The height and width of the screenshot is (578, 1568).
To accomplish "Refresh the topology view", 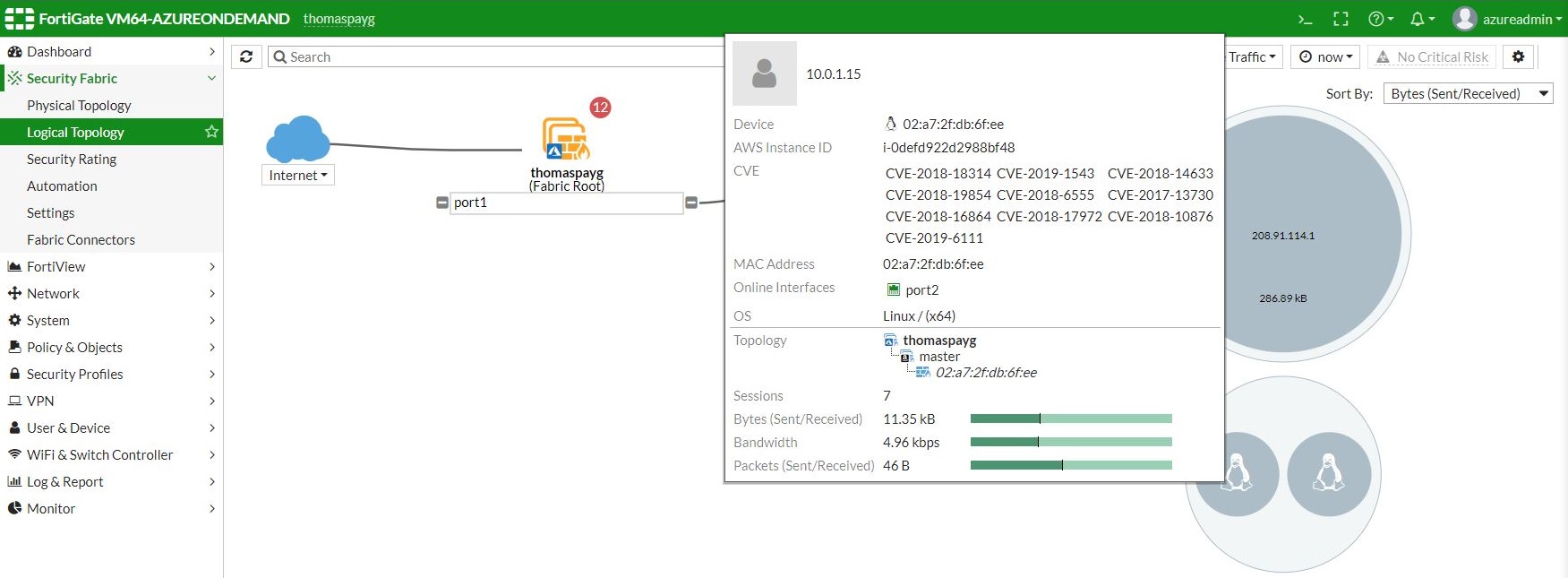I will point(246,56).
